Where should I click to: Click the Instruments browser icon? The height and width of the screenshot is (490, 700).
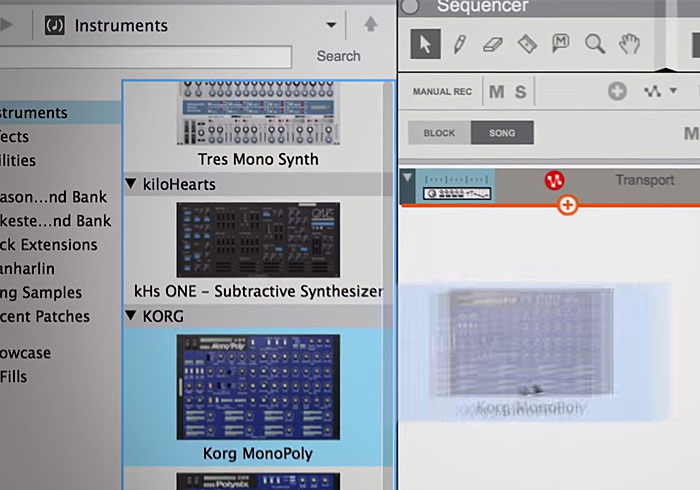click(54, 25)
